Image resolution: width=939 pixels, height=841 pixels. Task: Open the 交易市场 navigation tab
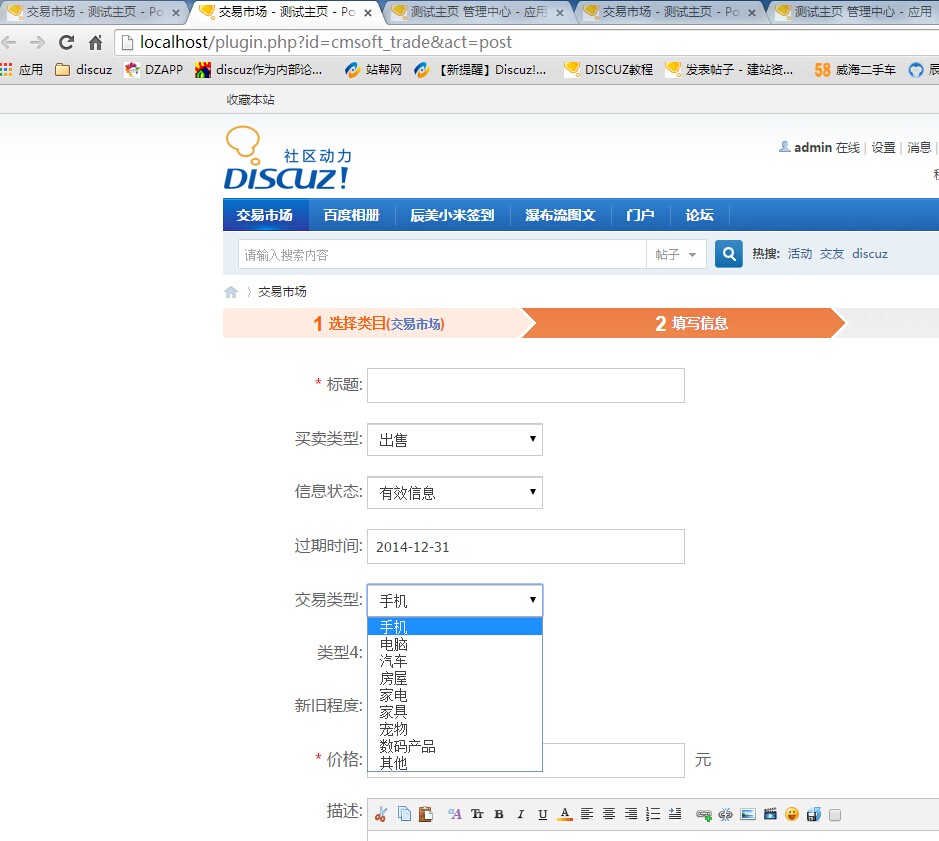point(265,215)
